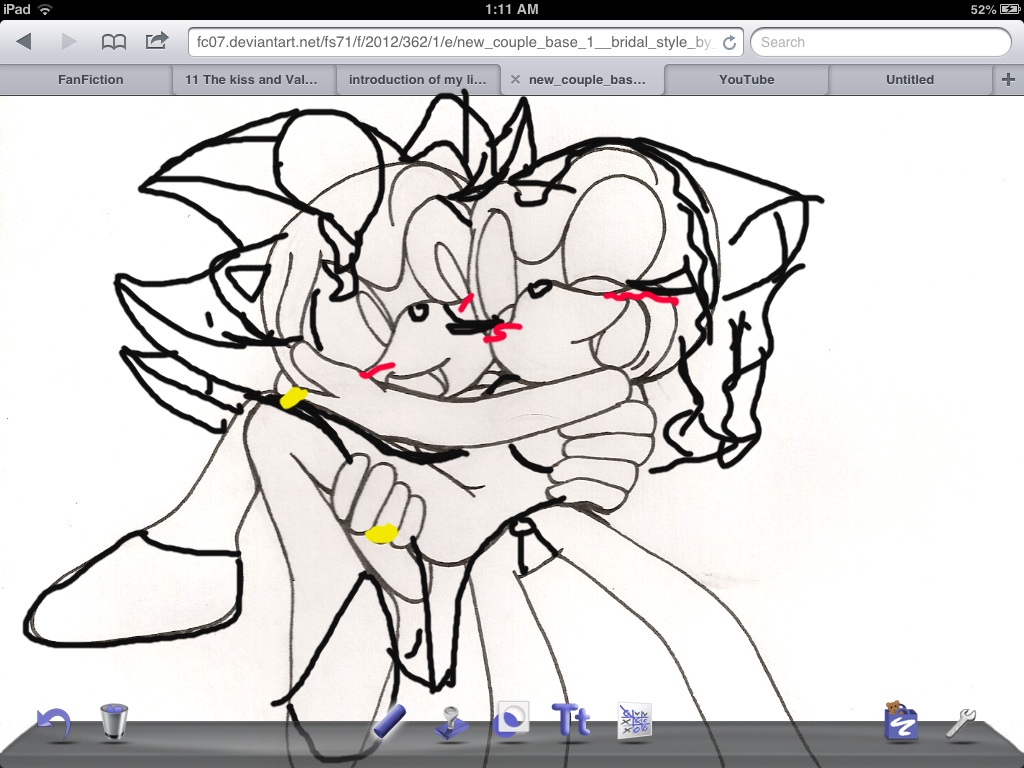Image resolution: width=1024 pixels, height=768 pixels.
Task: Reload the page with the refresh icon
Action: (x=729, y=43)
